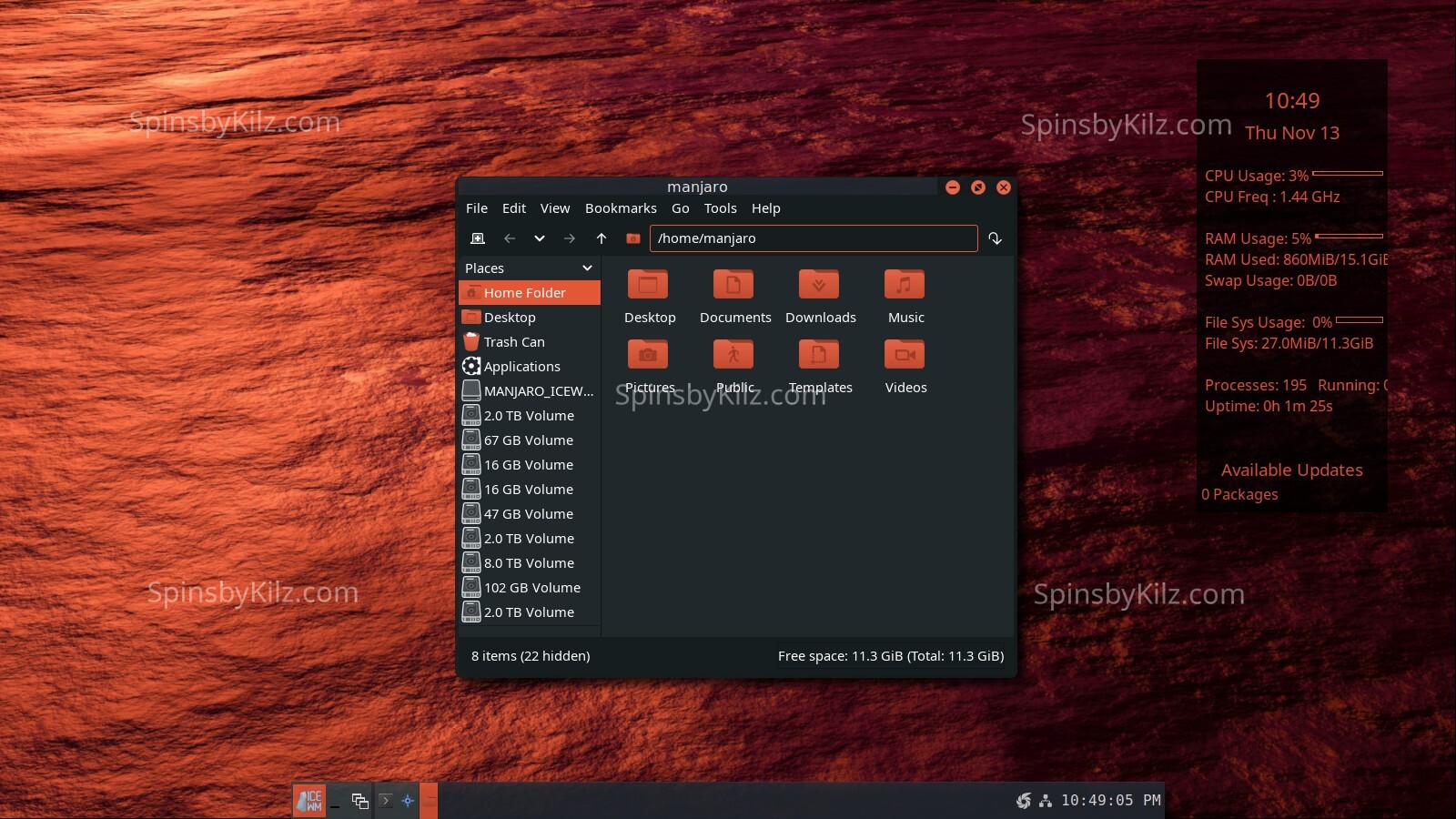Launch terminal from the taskbar
The image size is (1456, 819).
(386, 801)
